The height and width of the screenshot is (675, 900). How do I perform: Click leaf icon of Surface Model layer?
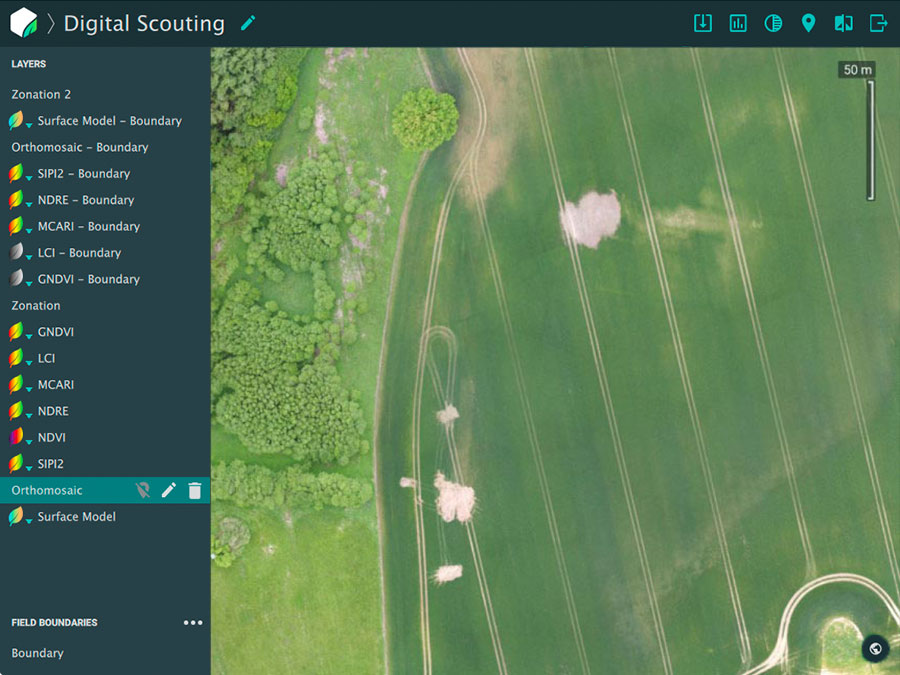tap(16, 516)
